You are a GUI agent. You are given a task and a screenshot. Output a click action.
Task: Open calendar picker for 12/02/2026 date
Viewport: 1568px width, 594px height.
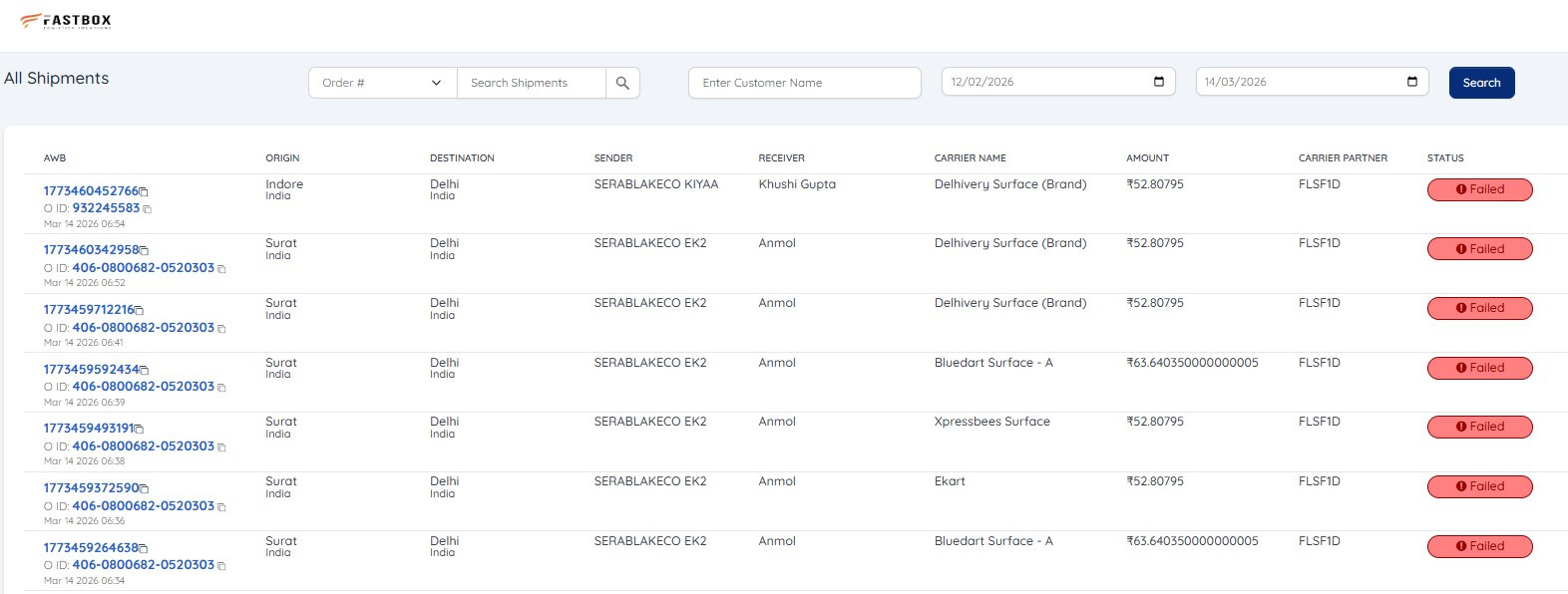pos(1159,82)
